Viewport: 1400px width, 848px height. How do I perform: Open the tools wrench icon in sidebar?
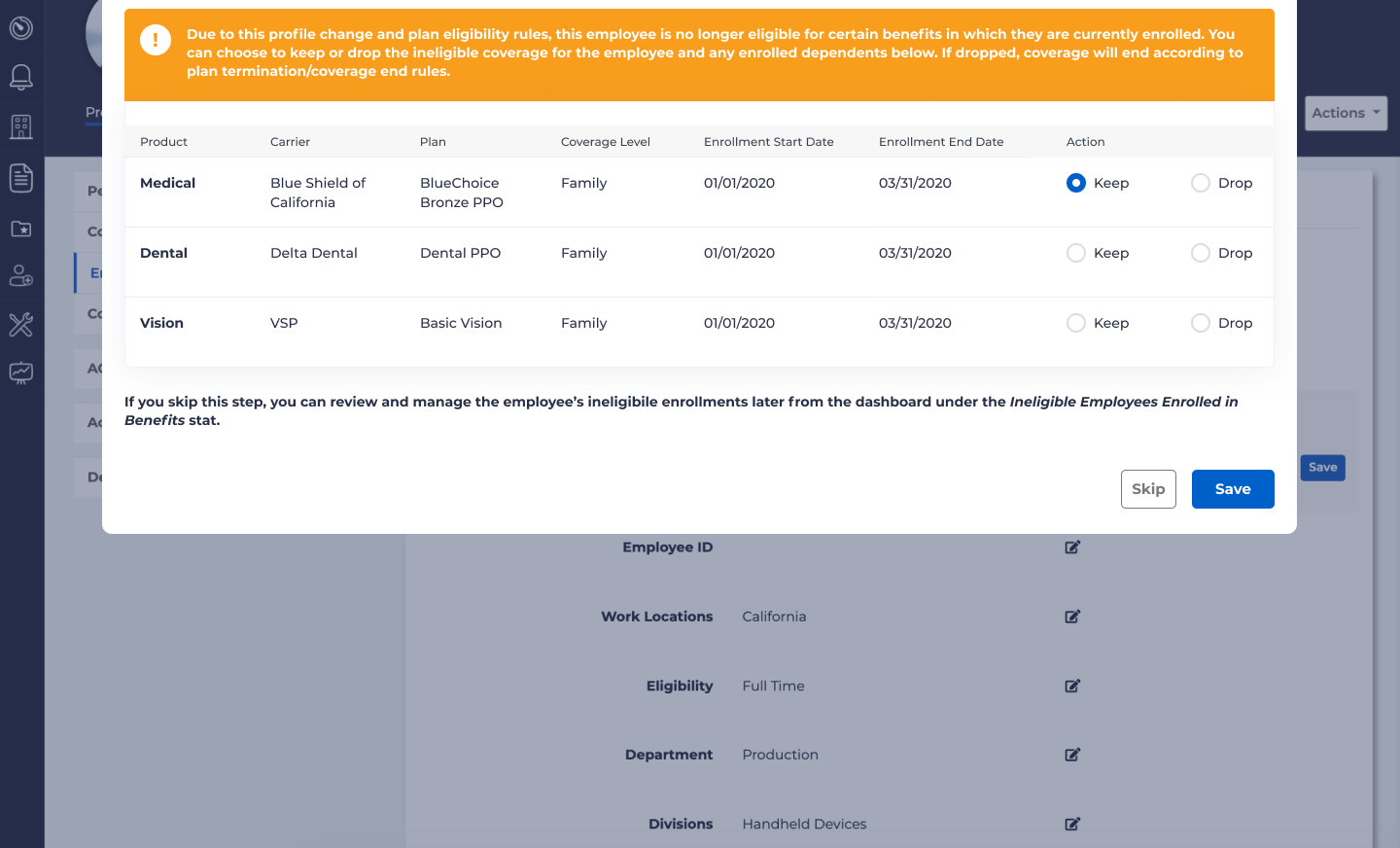click(21, 325)
